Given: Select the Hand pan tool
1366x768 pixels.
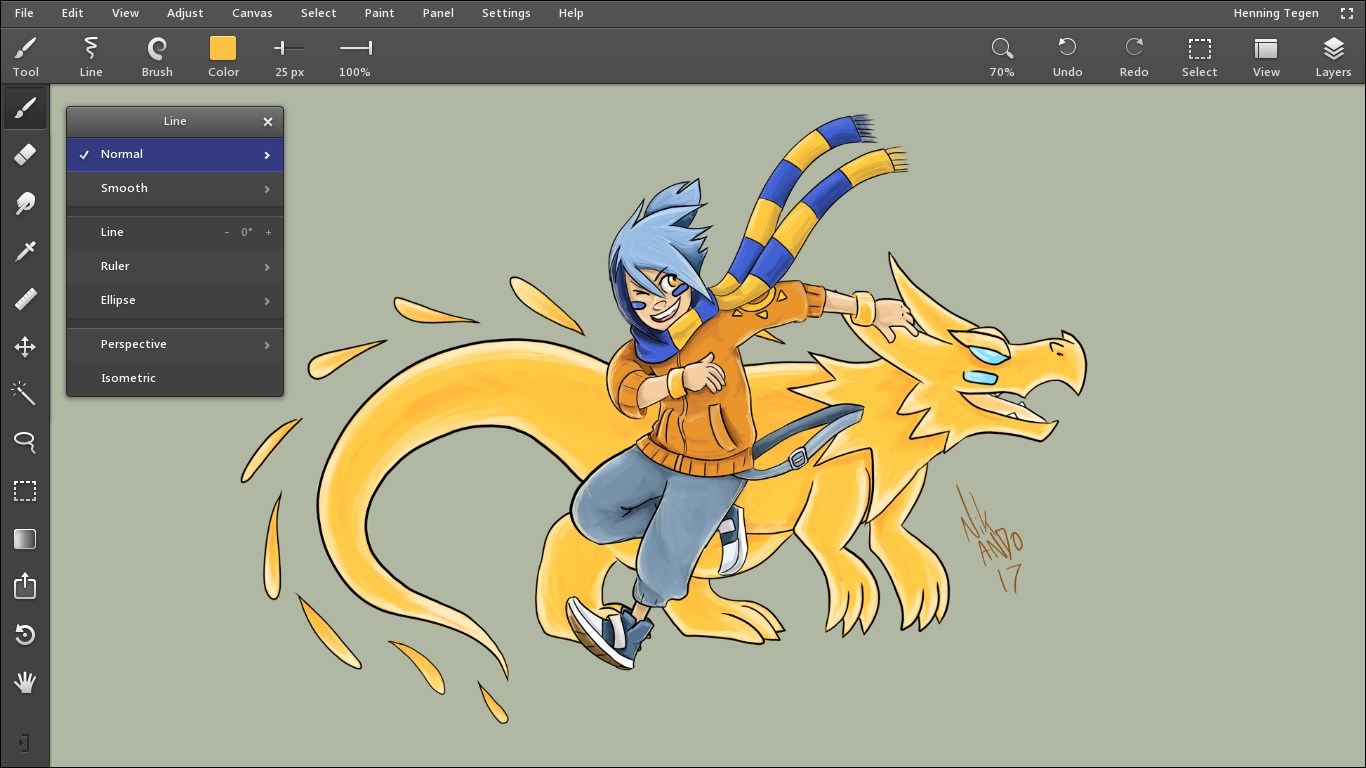Looking at the screenshot, I should (25, 683).
